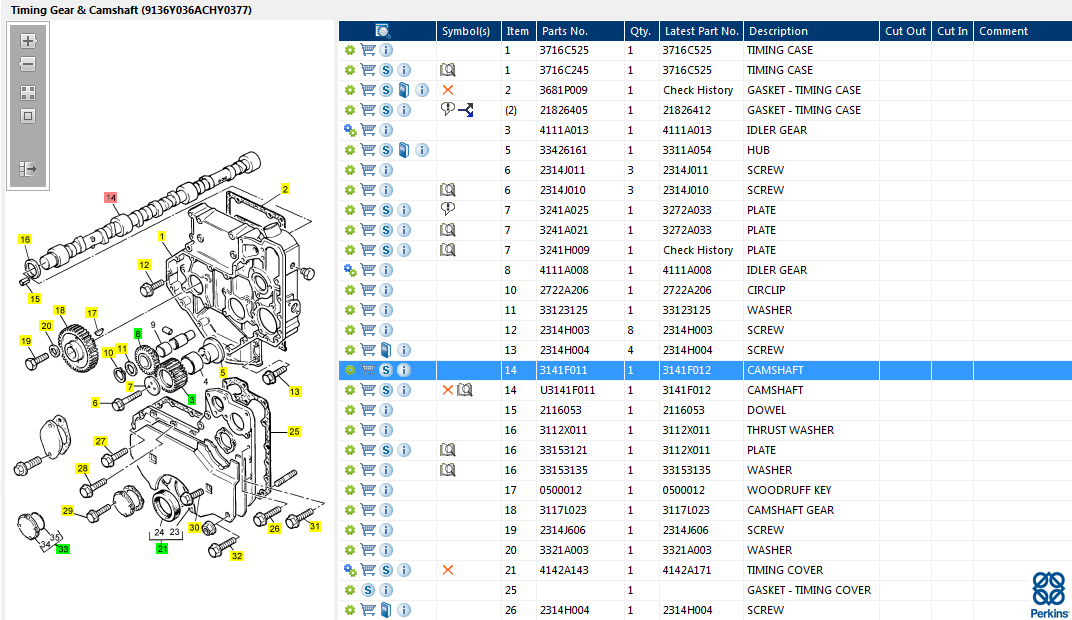Open book icon for GASKET 3681P009

pyautogui.click(x=404, y=90)
